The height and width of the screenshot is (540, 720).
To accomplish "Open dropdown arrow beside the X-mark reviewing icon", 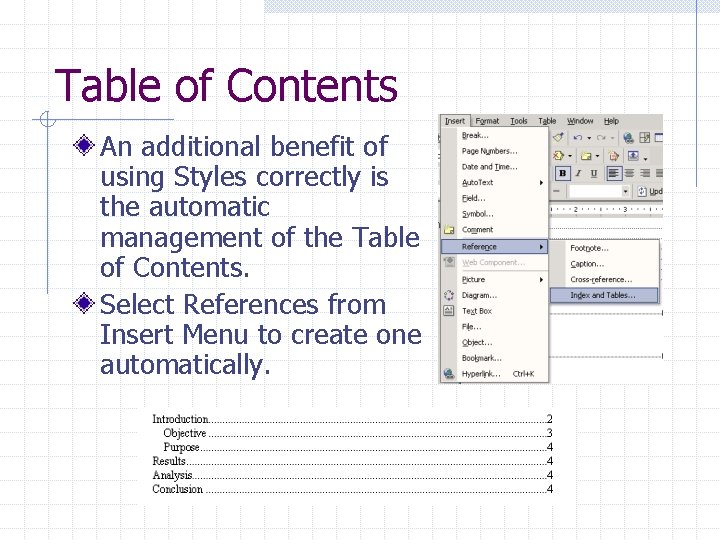I will point(570,156).
